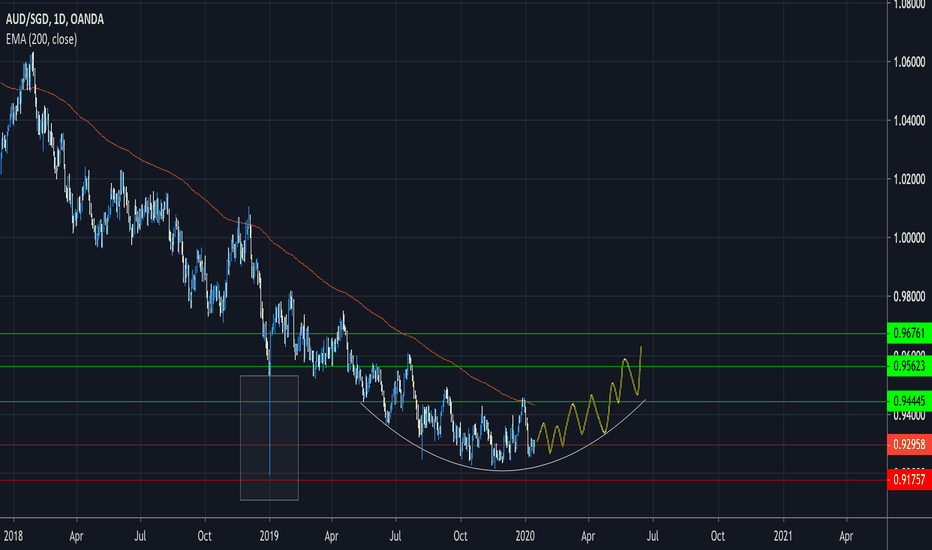Image resolution: width=932 pixels, height=550 pixels.
Task: Select the 2019 label on time axis
Action: tap(270, 536)
